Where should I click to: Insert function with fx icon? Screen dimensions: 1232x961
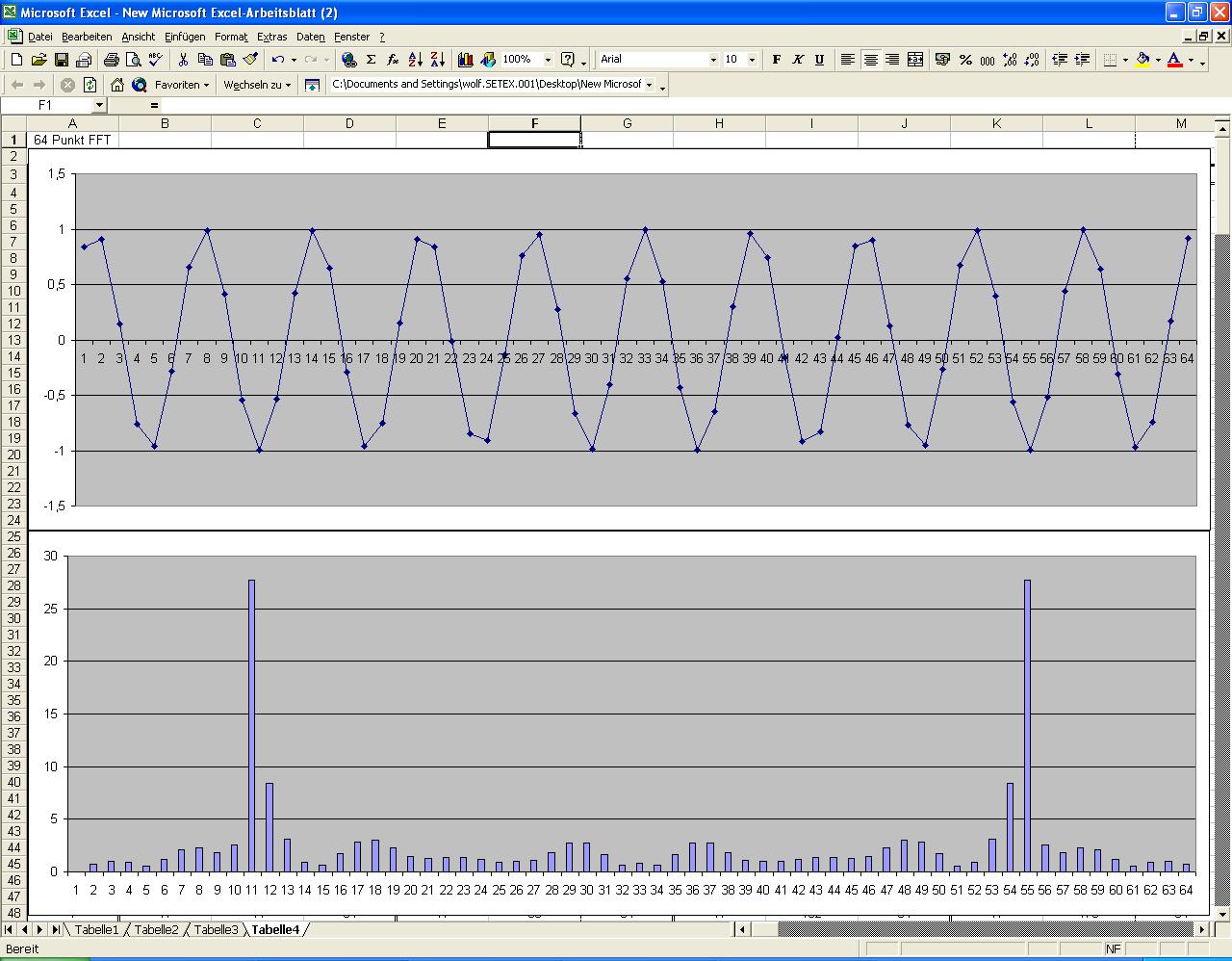[393, 60]
